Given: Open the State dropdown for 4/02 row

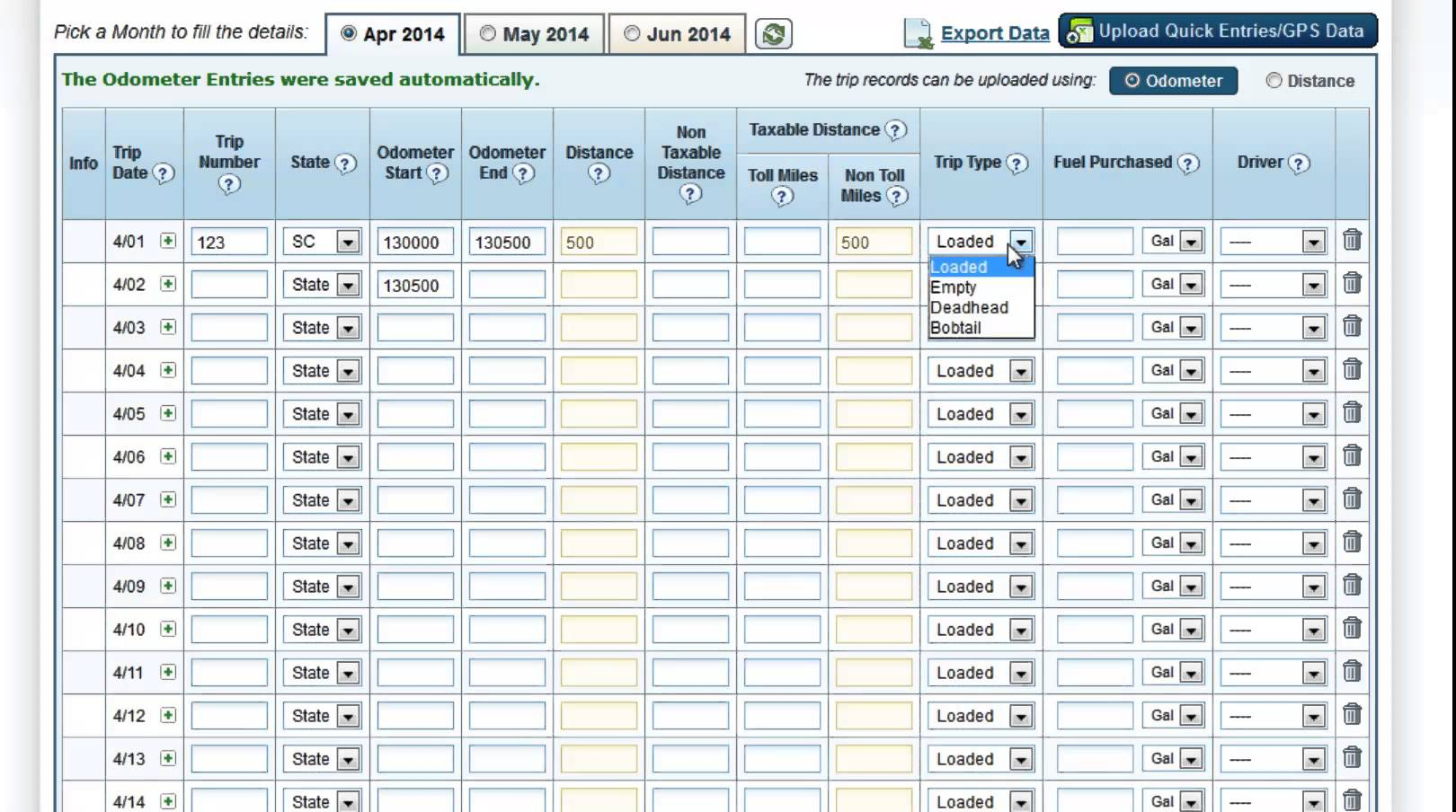Looking at the screenshot, I should (x=348, y=285).
